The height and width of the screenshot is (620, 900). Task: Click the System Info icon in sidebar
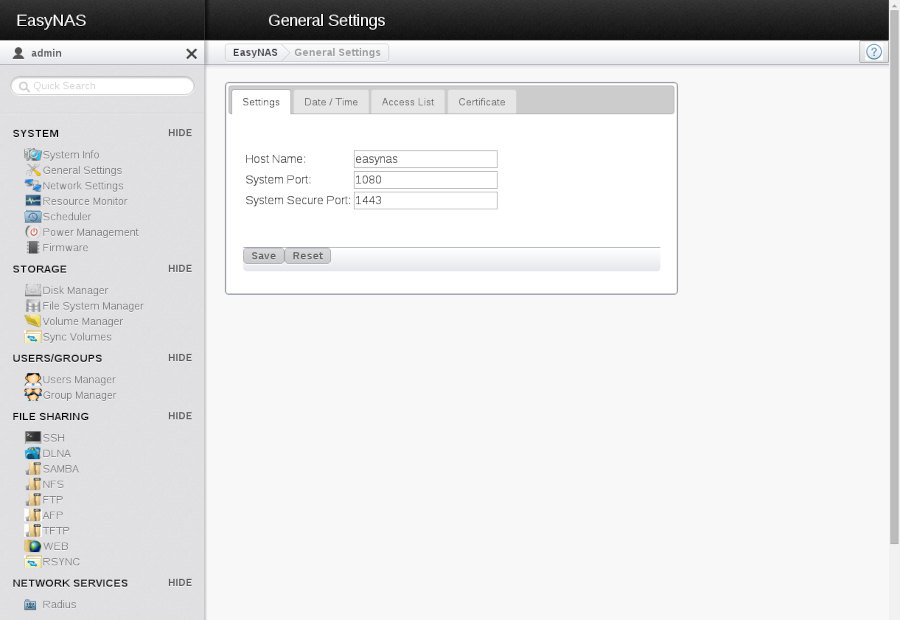[33, 155]
